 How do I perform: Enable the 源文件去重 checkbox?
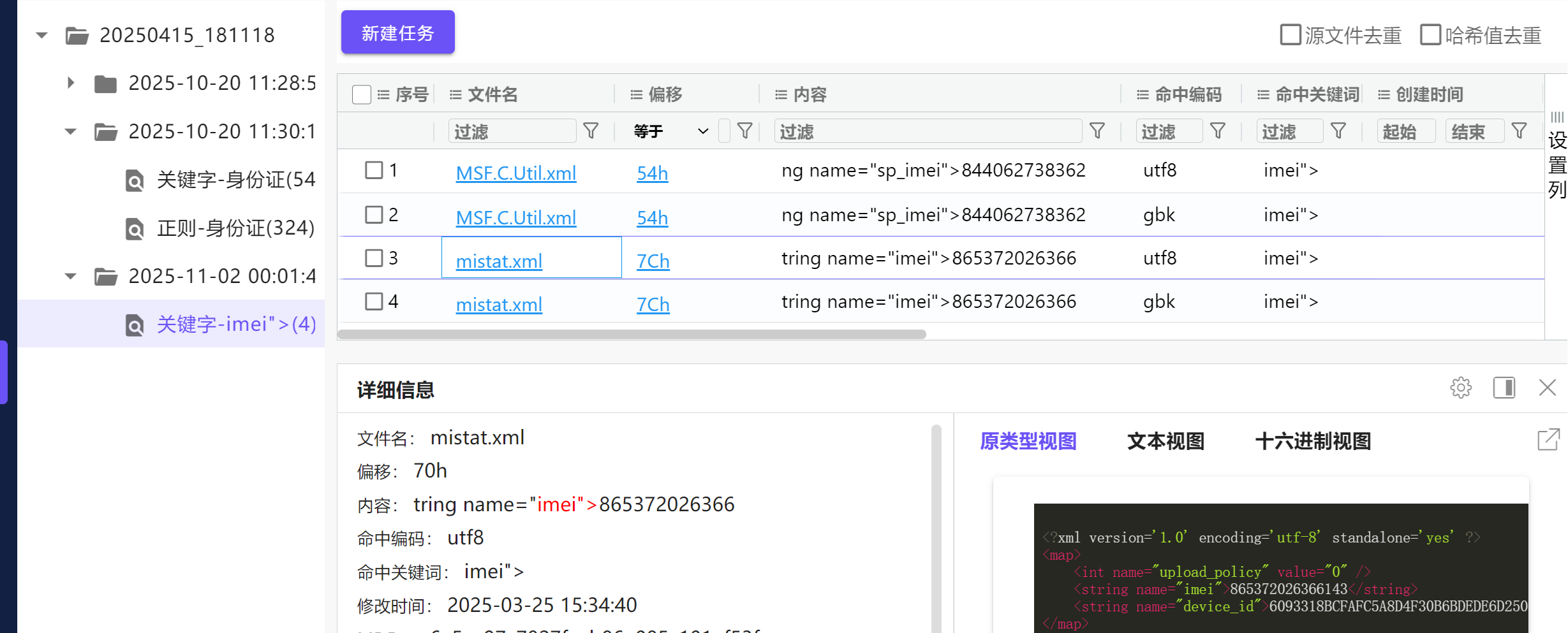pos(1290,35)
